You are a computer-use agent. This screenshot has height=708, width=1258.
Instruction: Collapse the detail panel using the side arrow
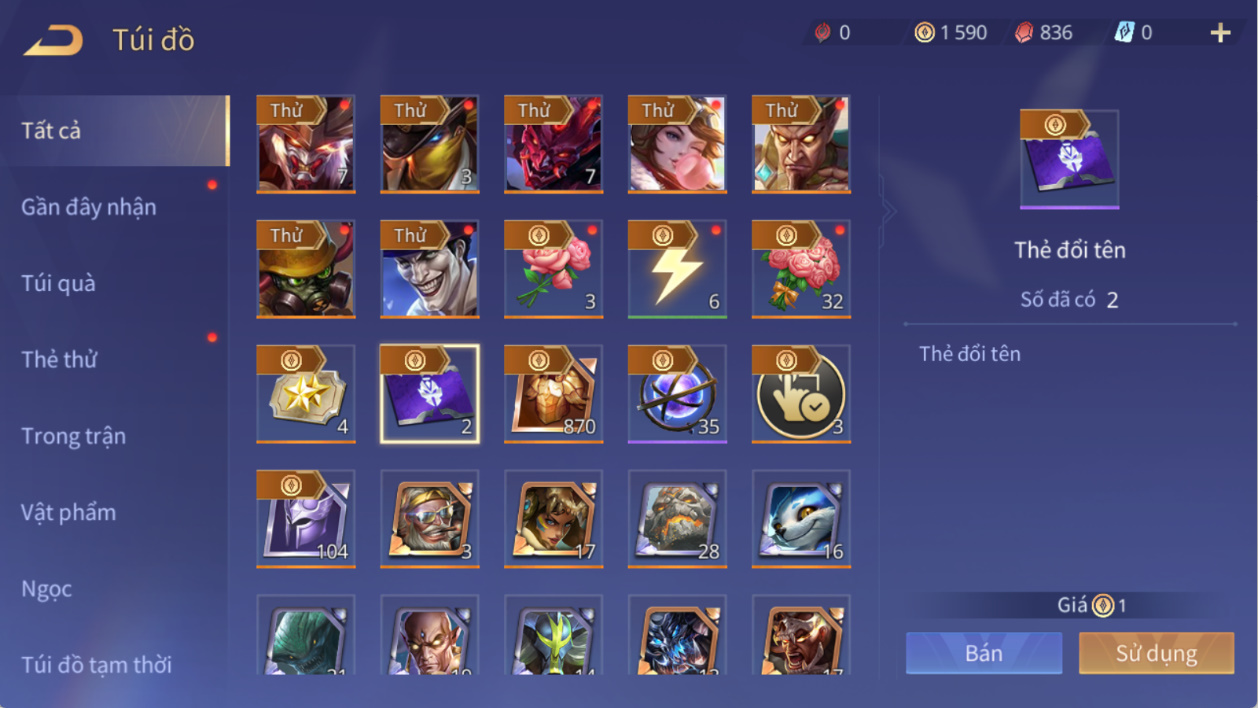(888, 211)
